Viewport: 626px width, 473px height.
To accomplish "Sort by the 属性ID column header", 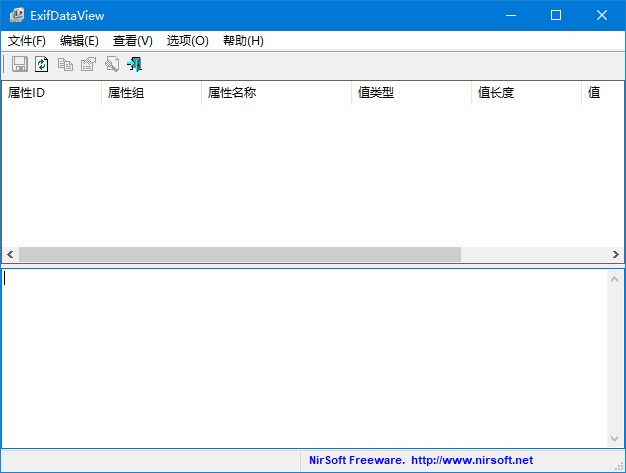I will [50, 93].
